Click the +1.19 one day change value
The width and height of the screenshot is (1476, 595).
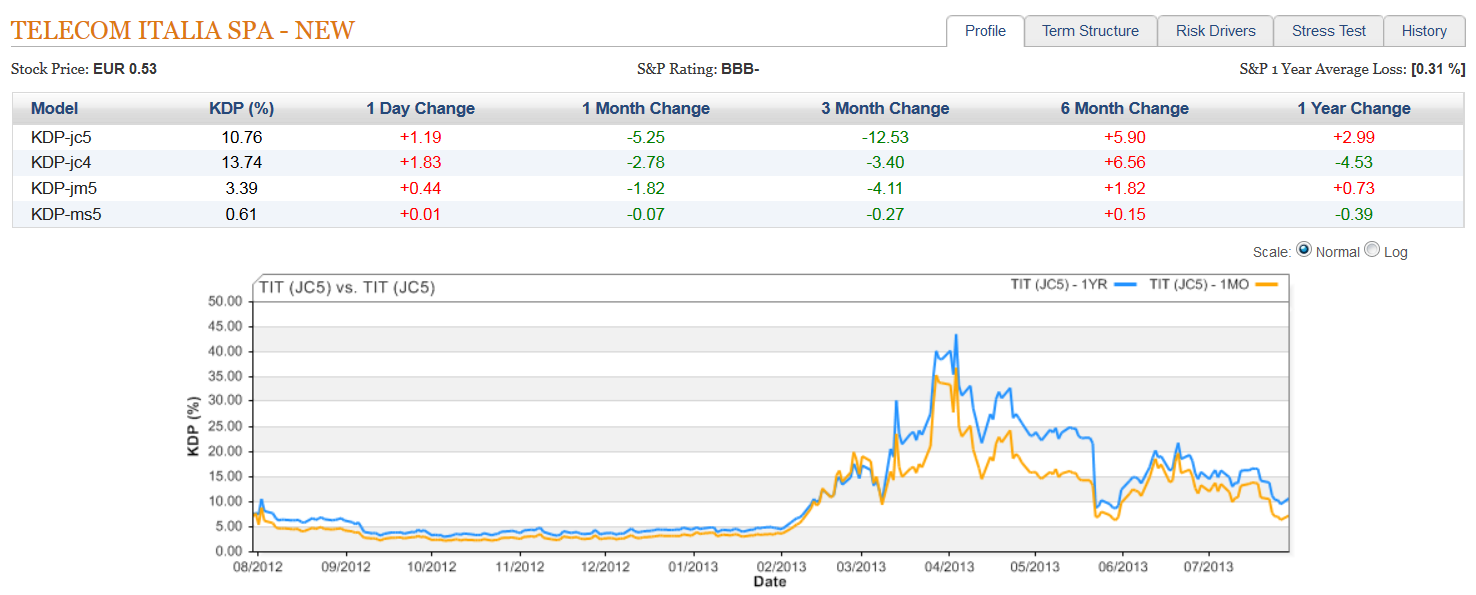pos(420,137)
